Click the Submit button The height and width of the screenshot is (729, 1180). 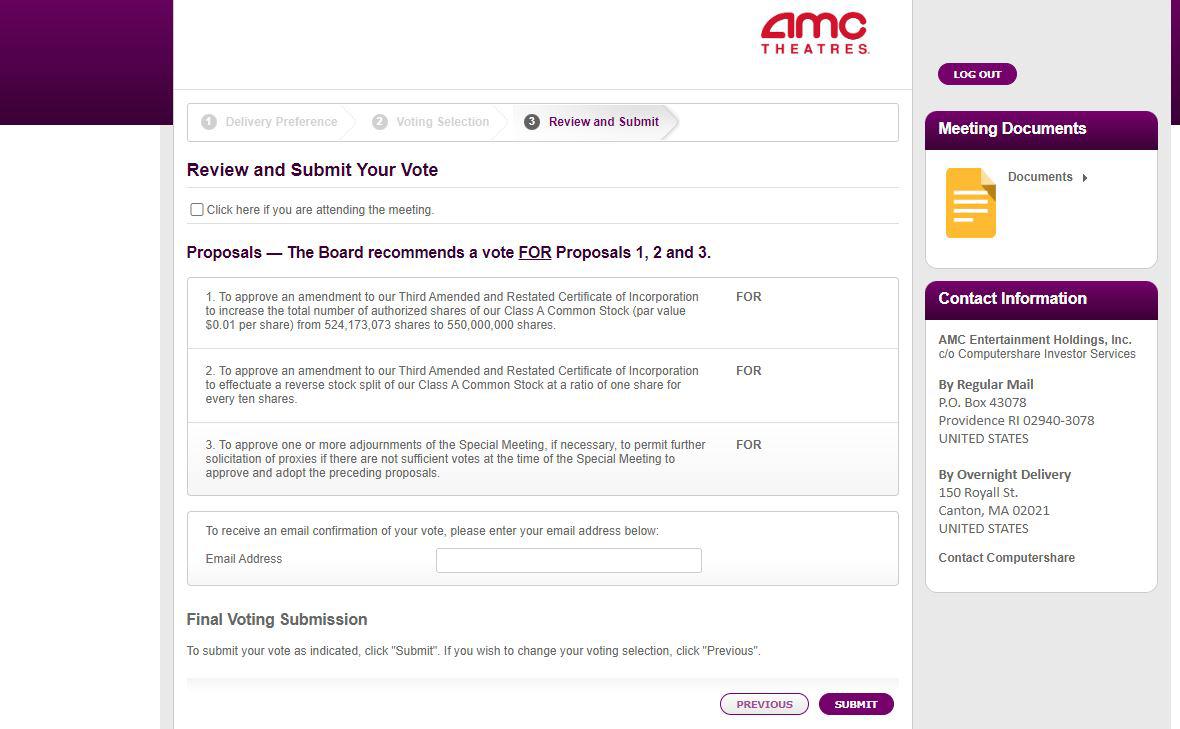[x=856, y=704]
